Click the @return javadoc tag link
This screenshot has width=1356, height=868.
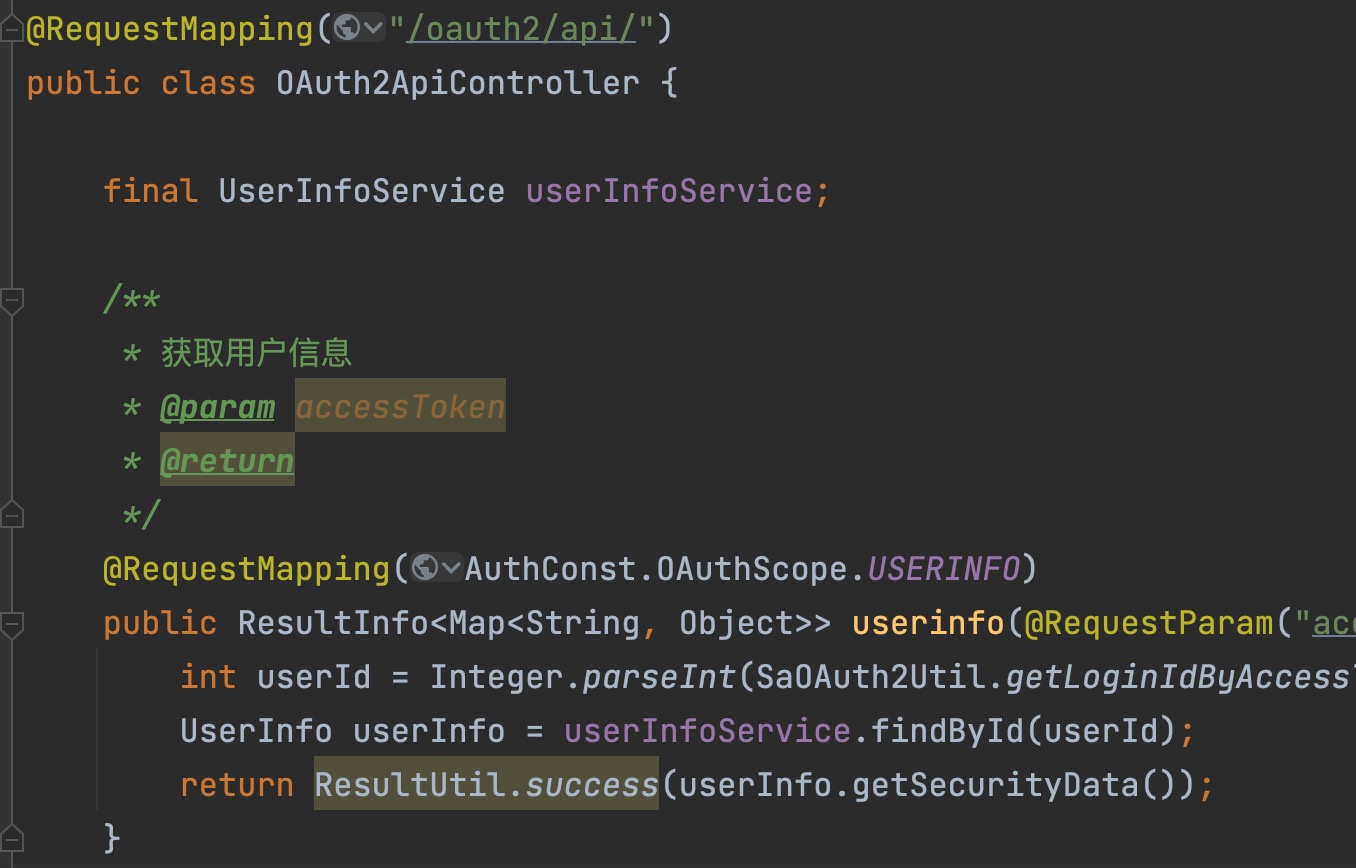pyautogui.click(x=227, y=460)
